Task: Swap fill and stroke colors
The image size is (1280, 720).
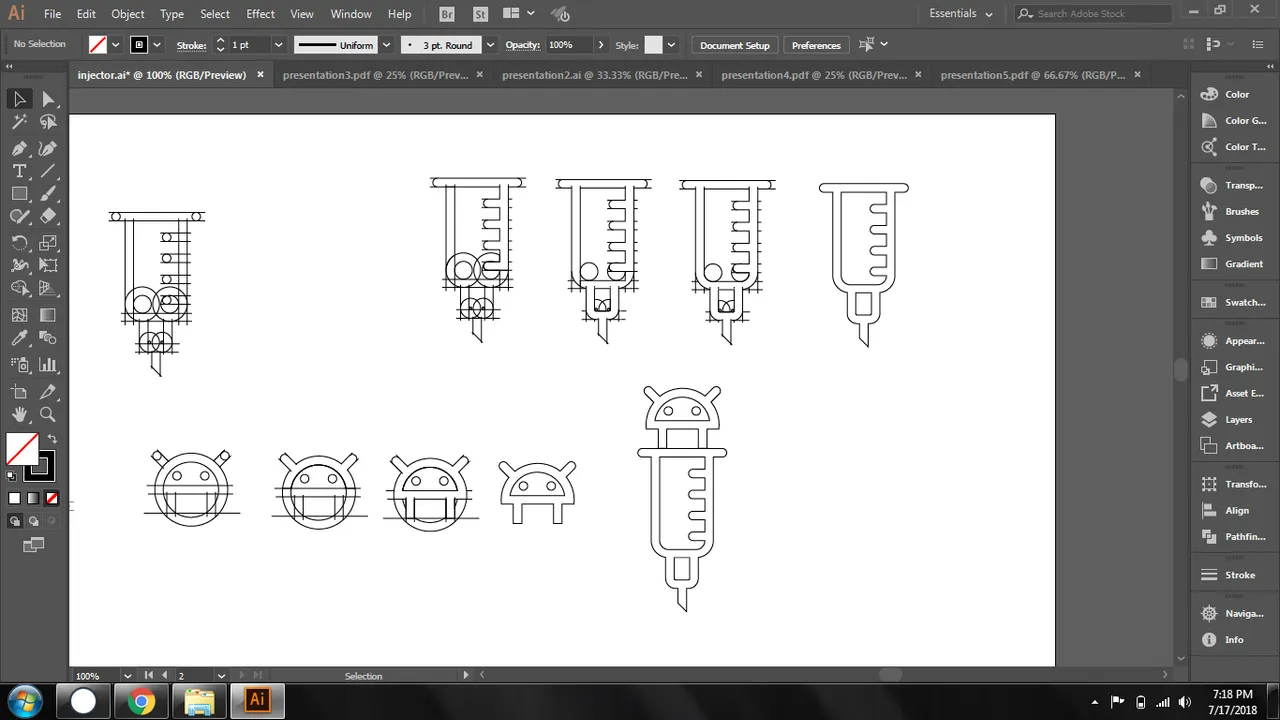Action: tap(52, 439)
